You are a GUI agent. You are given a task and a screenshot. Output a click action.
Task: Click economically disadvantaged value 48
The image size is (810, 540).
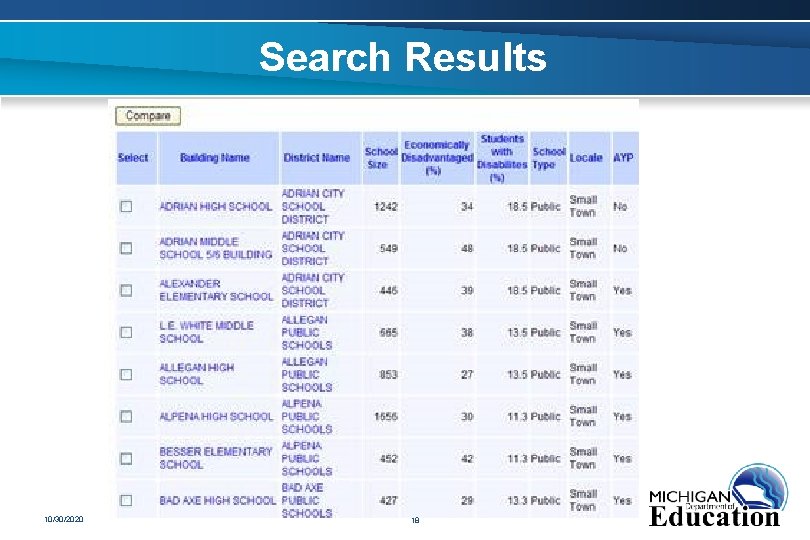[467, 249]
